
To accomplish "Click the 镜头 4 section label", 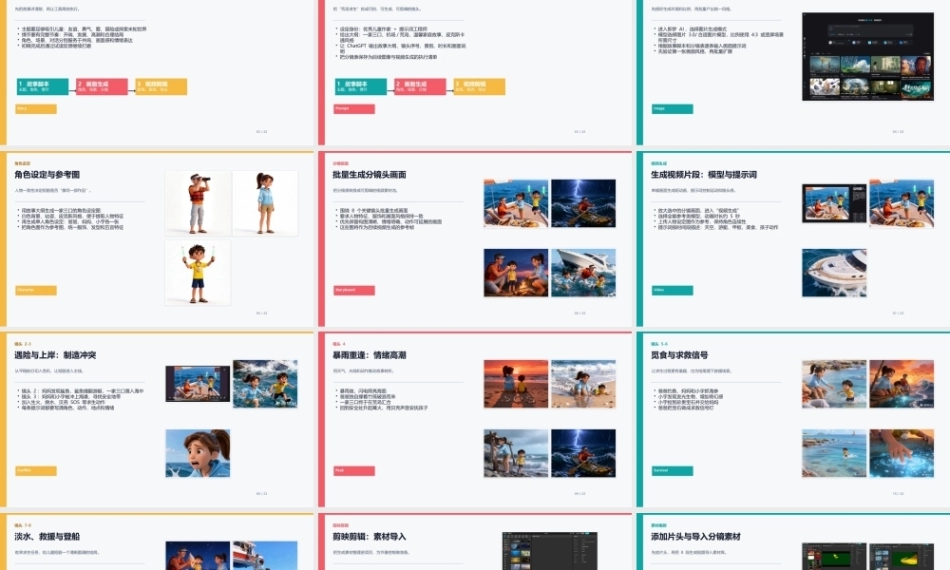I will 339,344.
